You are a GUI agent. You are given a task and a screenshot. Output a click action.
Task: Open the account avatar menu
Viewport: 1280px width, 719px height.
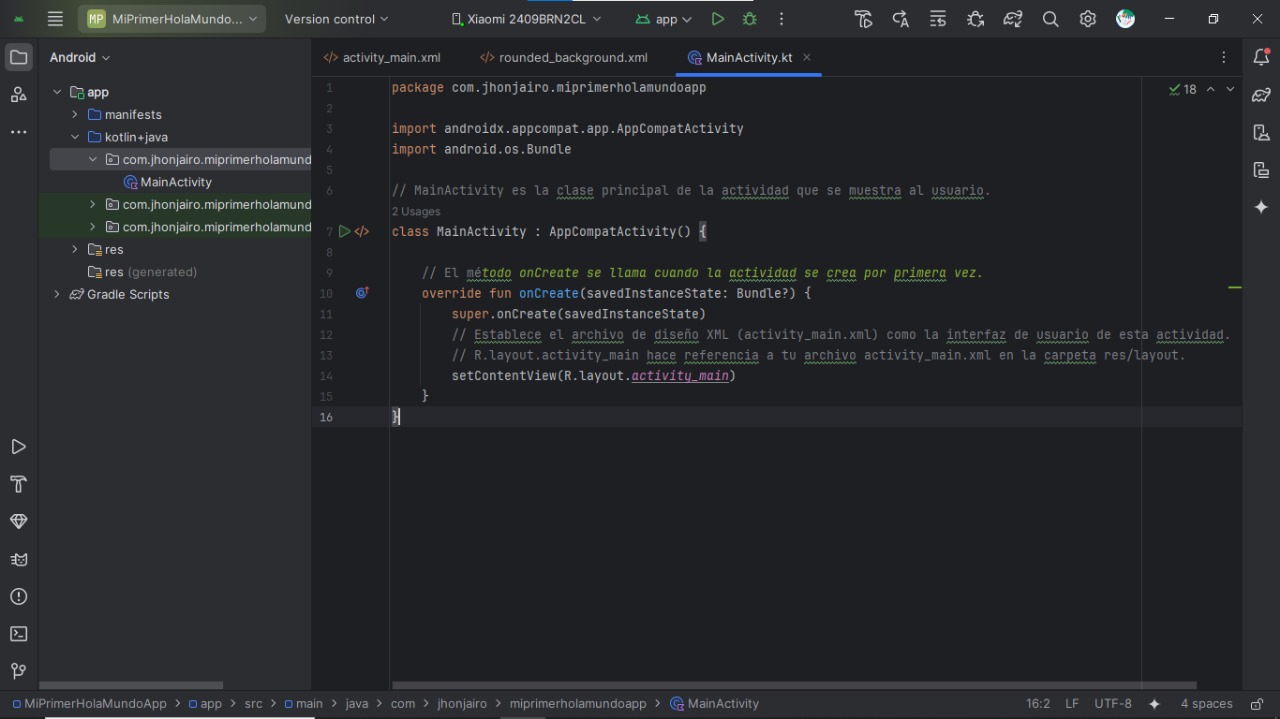[1126, 19]
